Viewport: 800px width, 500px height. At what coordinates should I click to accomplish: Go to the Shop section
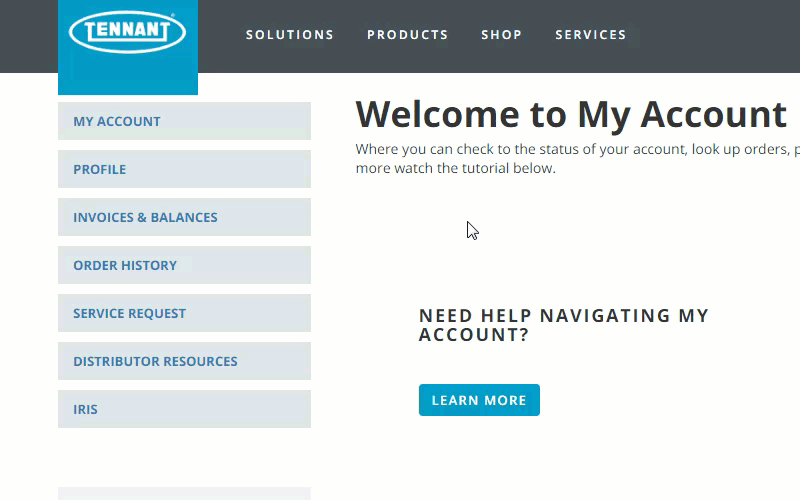click(501, 35)
